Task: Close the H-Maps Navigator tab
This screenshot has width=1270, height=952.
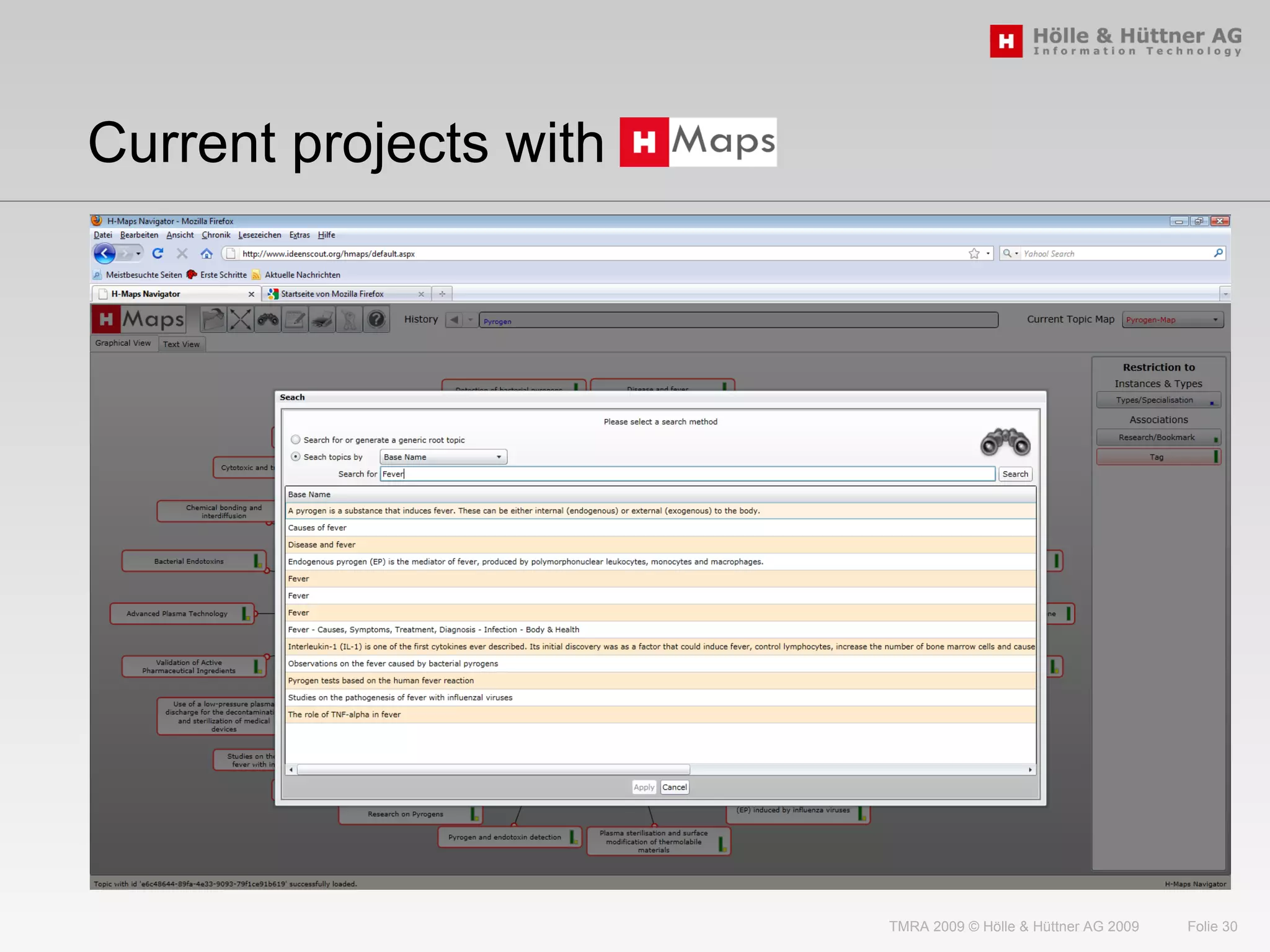Action: tap(251, 294)
